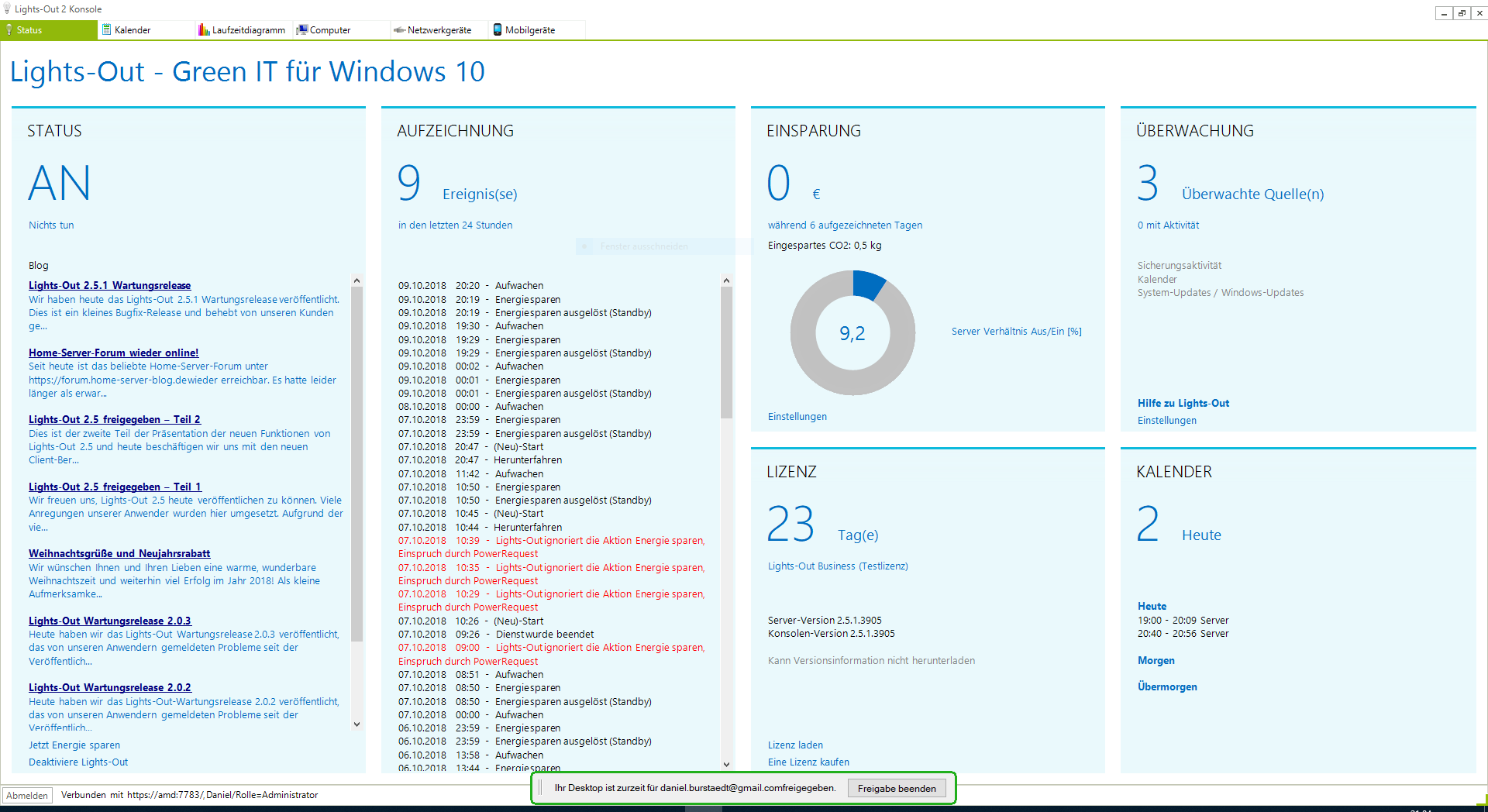Screen dimensions: 1488x812
Task: Click the Übermorgen heading in Kalender
Action: 1167,686
